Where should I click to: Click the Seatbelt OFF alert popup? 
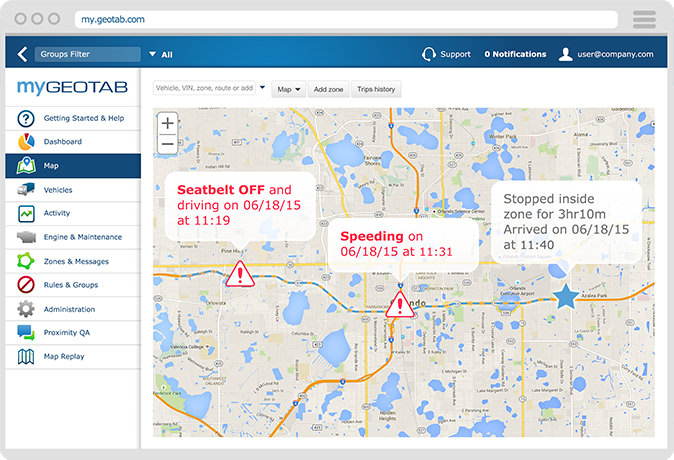click(x=240, y=206)
